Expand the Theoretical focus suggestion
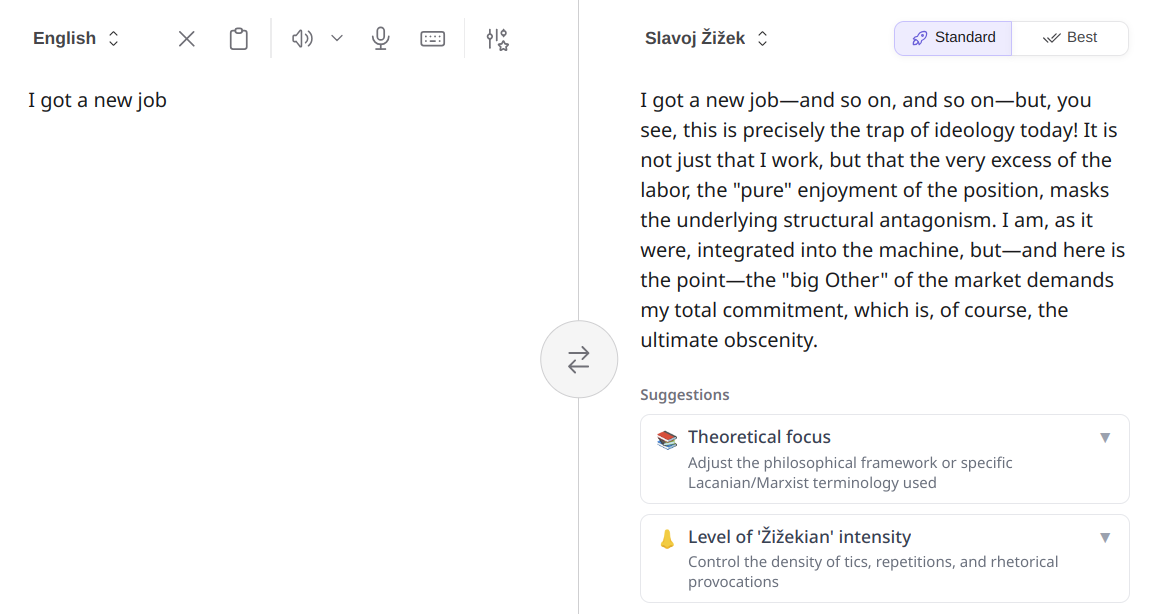The width and height of the screenshot is (1172, 614). (x=1105, y=437)
